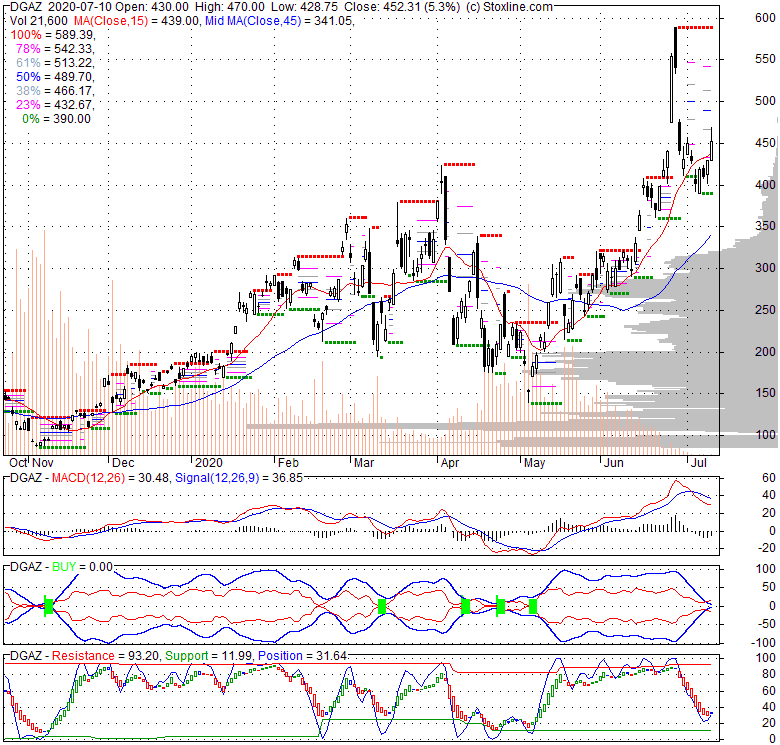Click the tall late-June spike candlestick

tap(675, 47)
